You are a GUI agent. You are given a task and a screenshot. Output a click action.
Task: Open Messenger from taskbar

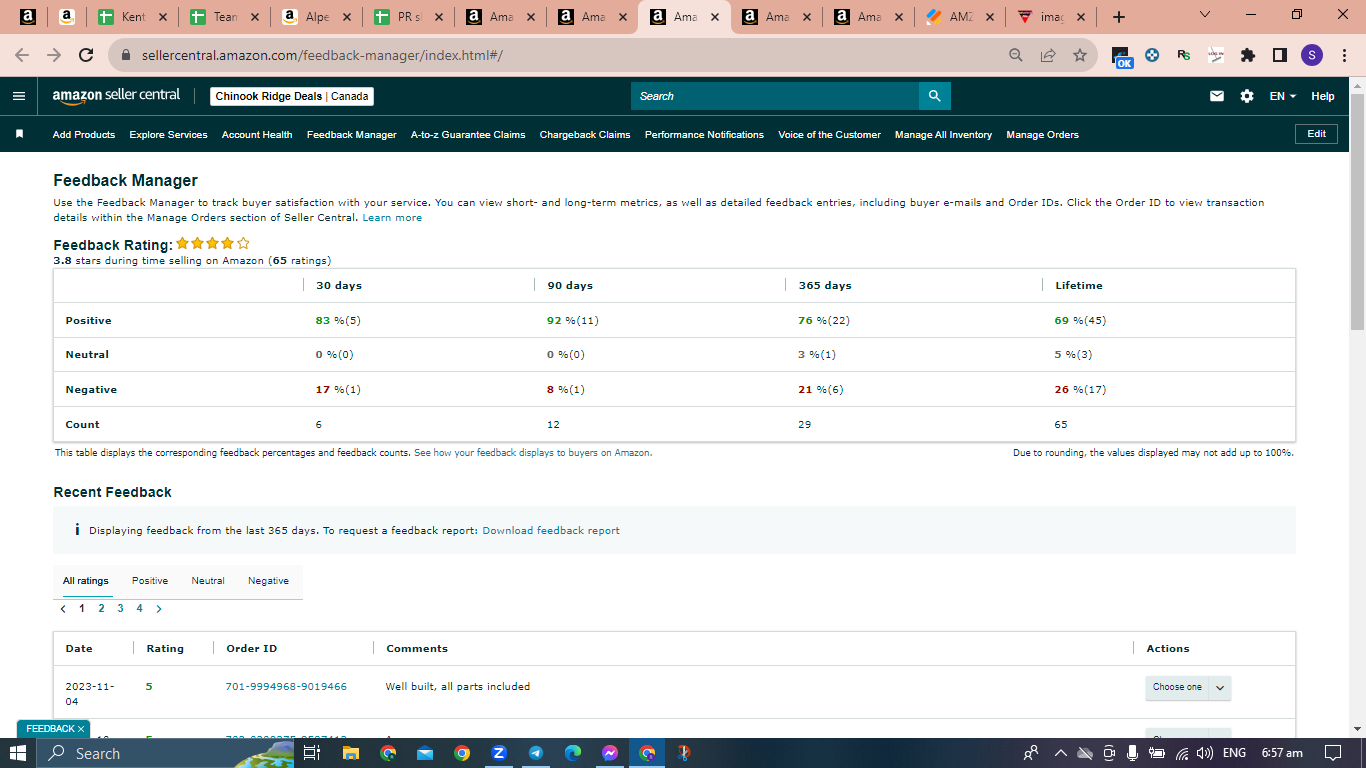tap(609, 753)
